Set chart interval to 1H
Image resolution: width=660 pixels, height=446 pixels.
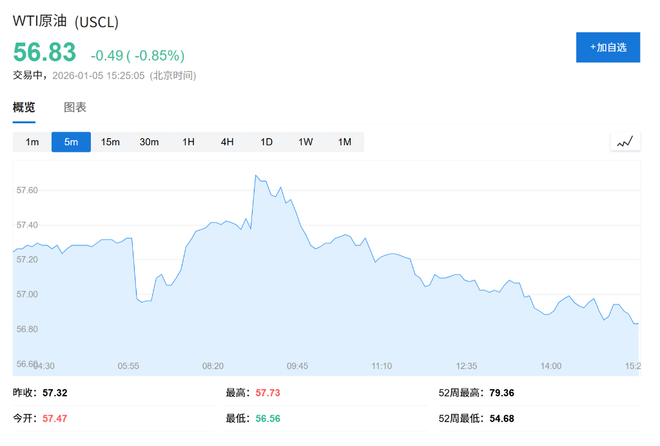pyautogui.click(x=188, y=142)
